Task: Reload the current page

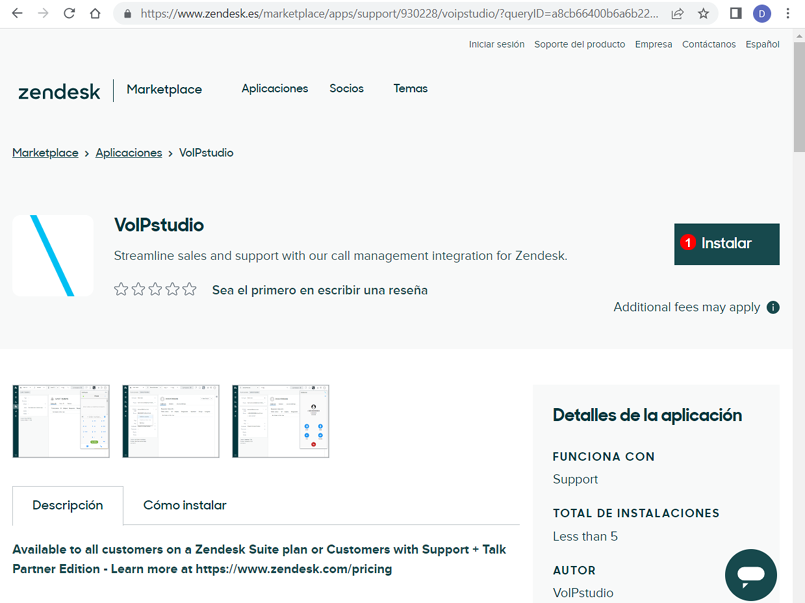Action: [x=69, y=13]
